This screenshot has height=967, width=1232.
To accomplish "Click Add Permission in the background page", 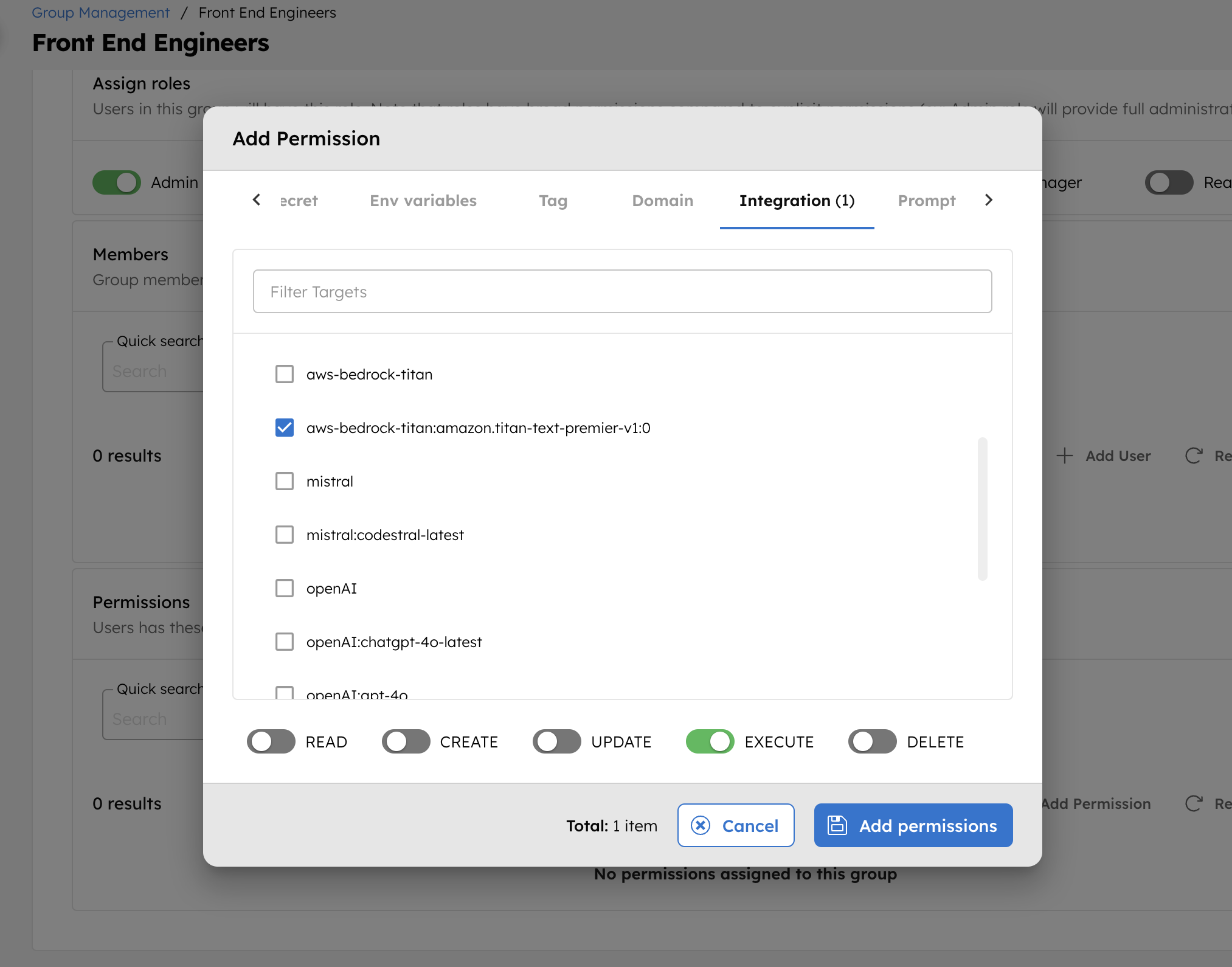I will coord(1096,803).
